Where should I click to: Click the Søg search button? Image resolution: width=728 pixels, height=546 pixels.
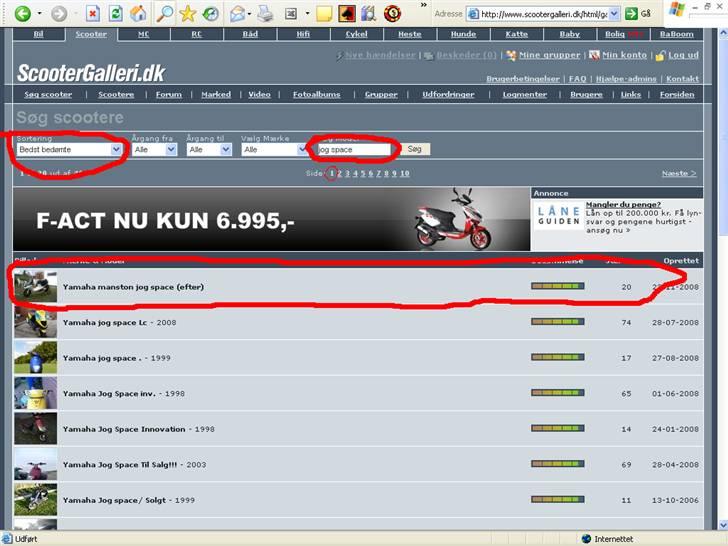tap(415, 149)
